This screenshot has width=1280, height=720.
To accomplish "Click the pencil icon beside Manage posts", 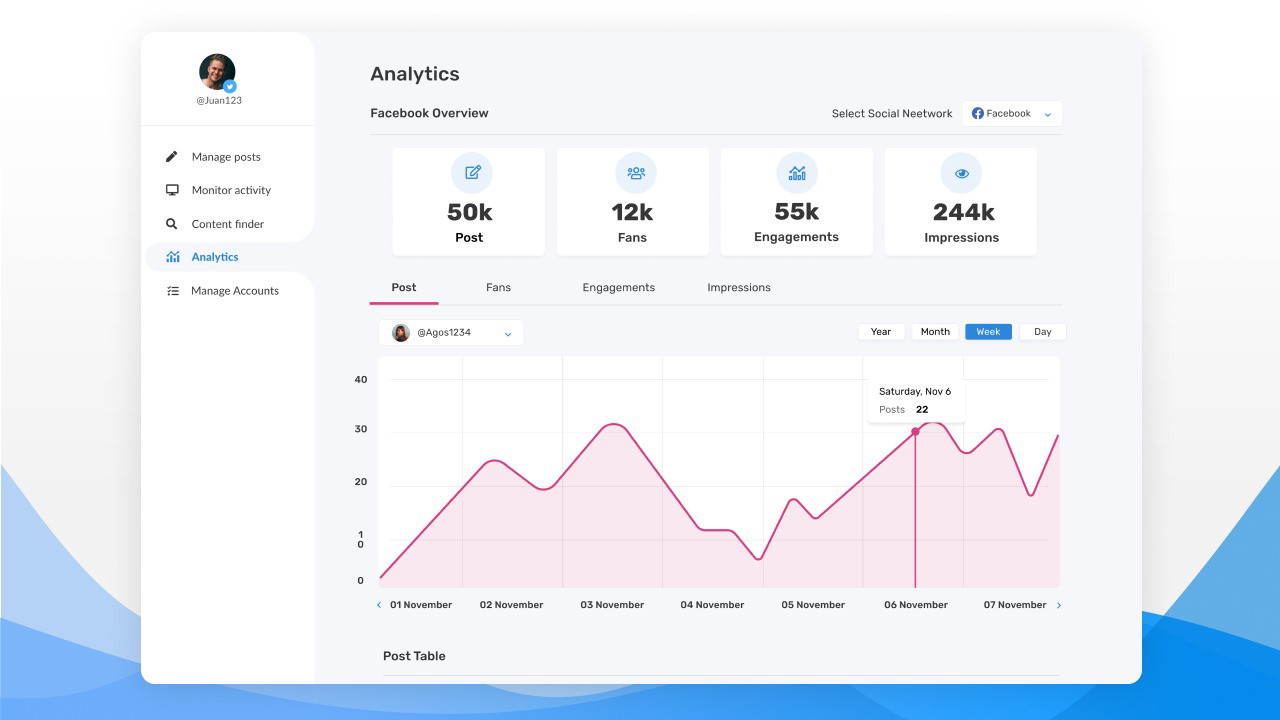I will pyautogui.click(x=172, y=157).
